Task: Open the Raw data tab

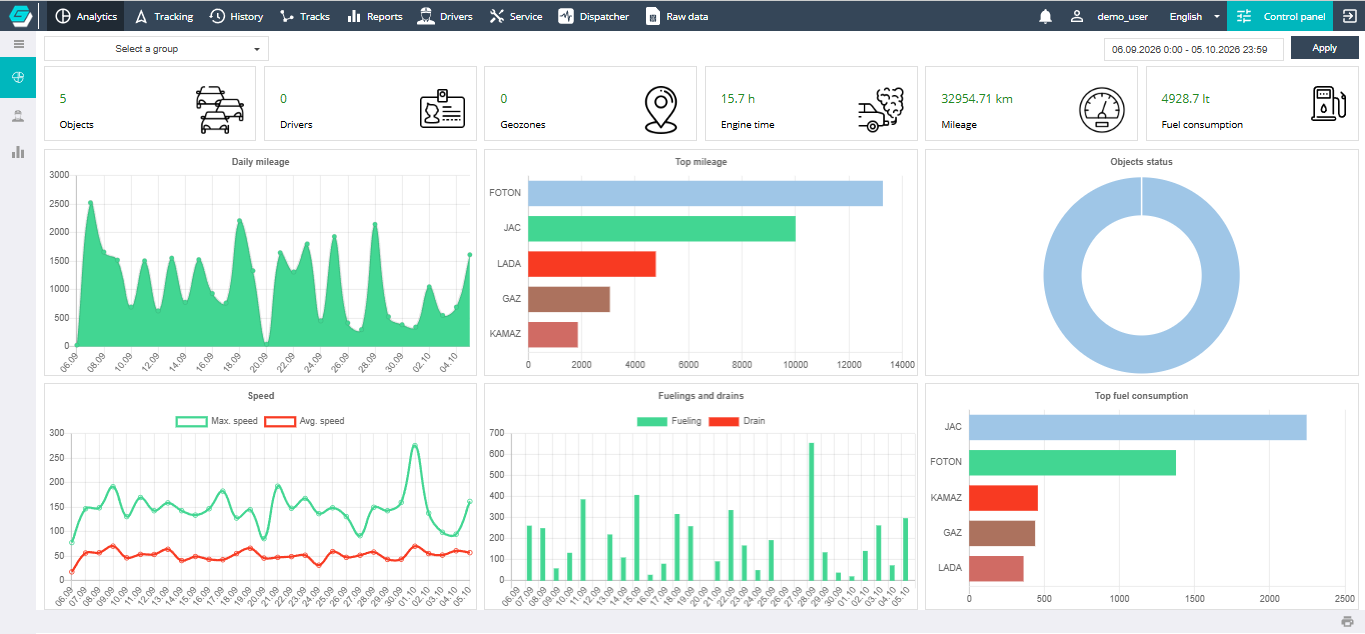Action: pos(677,16)
